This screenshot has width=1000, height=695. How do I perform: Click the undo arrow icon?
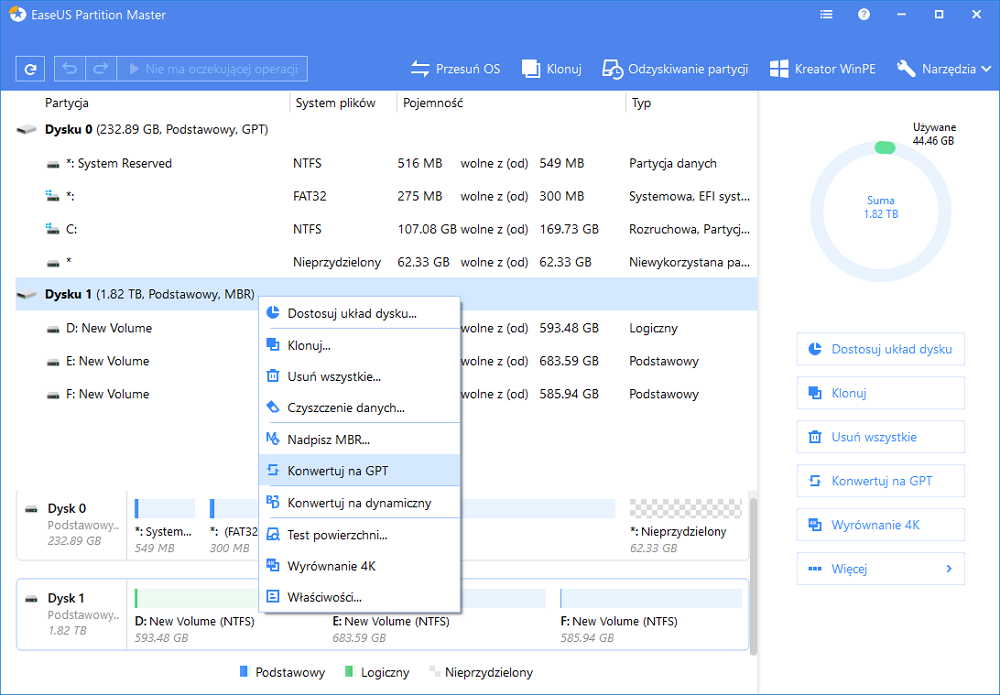[x=70, y=69]
